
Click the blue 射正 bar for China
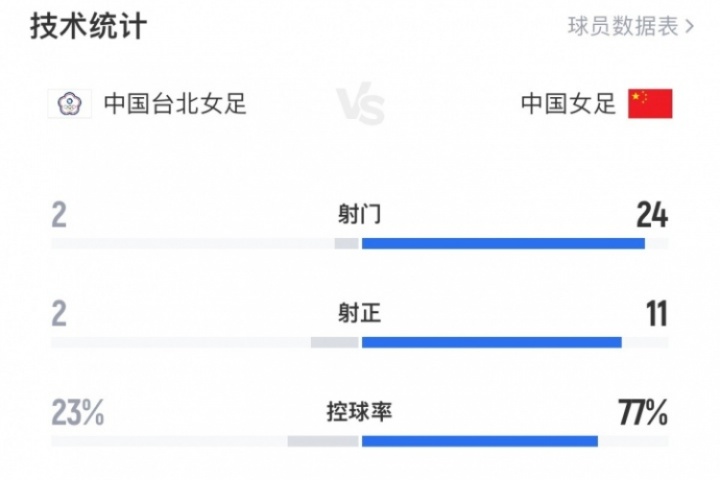pos(492,342)
